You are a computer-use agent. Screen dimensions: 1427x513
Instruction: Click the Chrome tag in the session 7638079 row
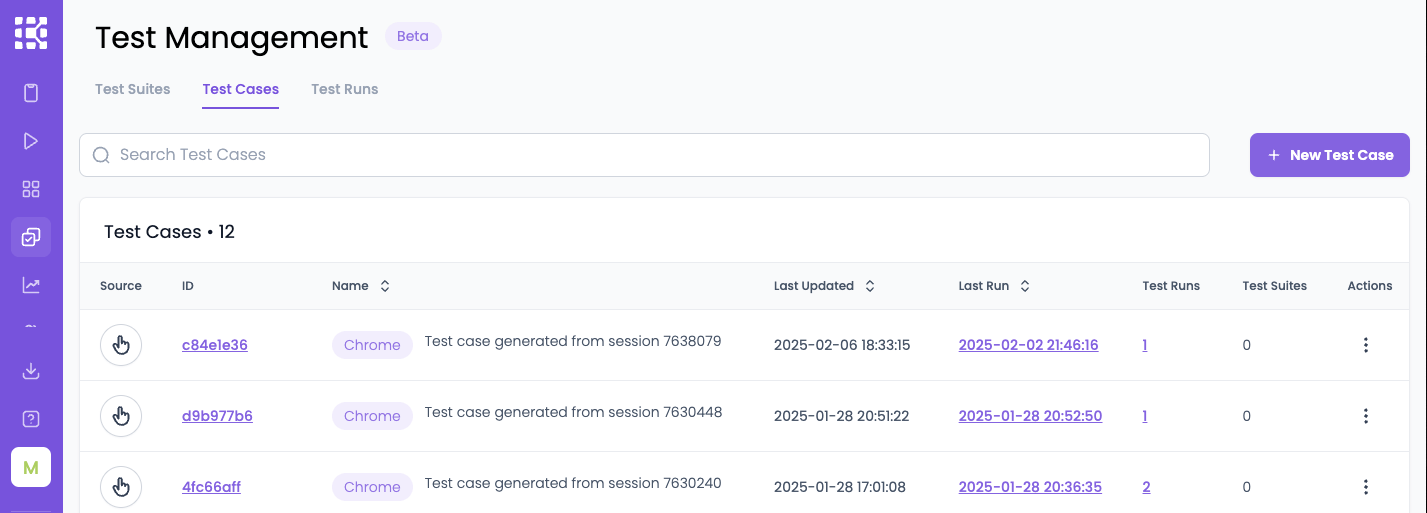pos(372,345)
